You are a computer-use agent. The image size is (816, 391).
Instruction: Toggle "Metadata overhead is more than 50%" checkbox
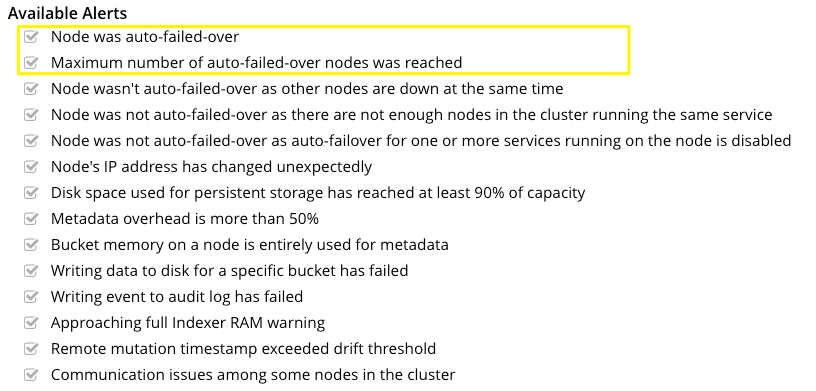[31, 219]
